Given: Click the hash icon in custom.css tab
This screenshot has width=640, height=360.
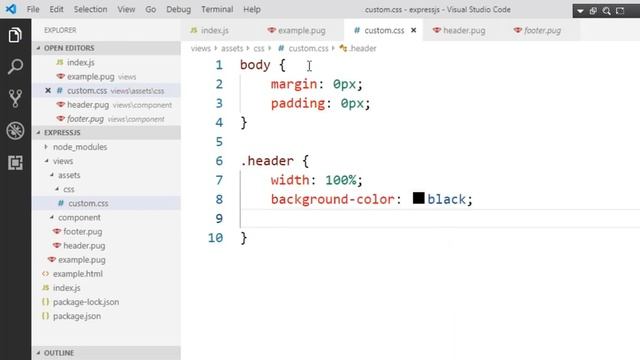Looking at the screenshot, I should tap(357, 30).
